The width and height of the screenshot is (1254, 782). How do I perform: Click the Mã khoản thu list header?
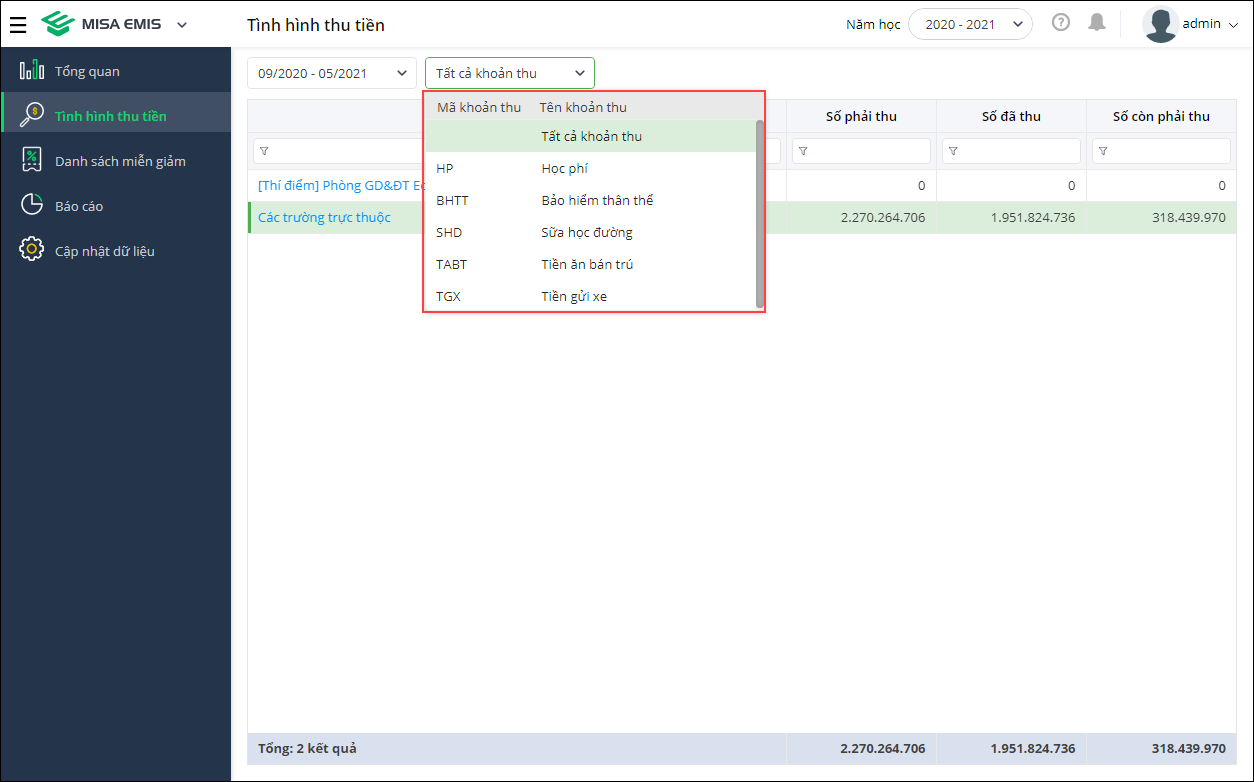(479, 107)
